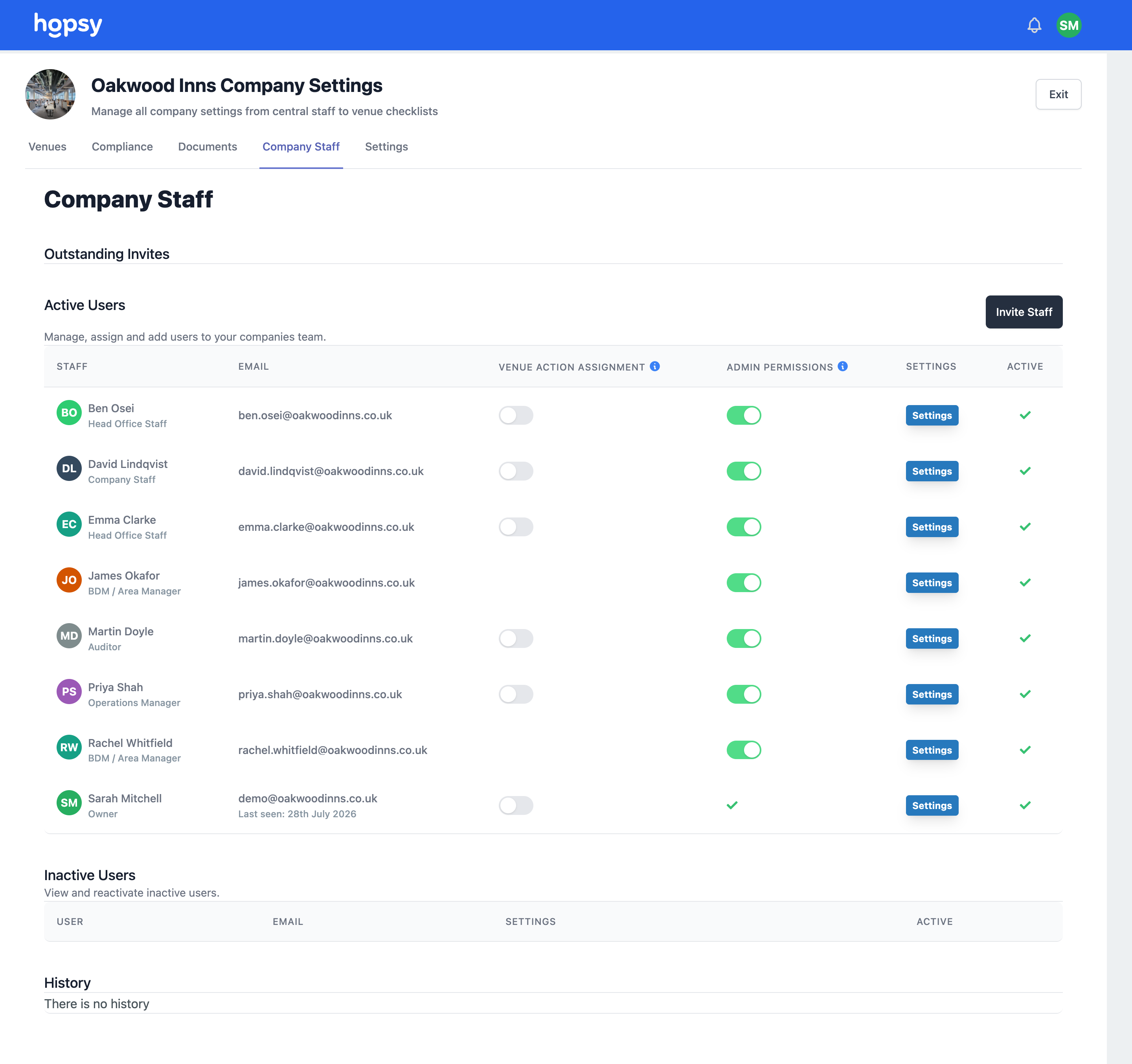Click James Okafor's active checkmark
Viewport: 1132px width, 1064px height.
[1025, 582]
